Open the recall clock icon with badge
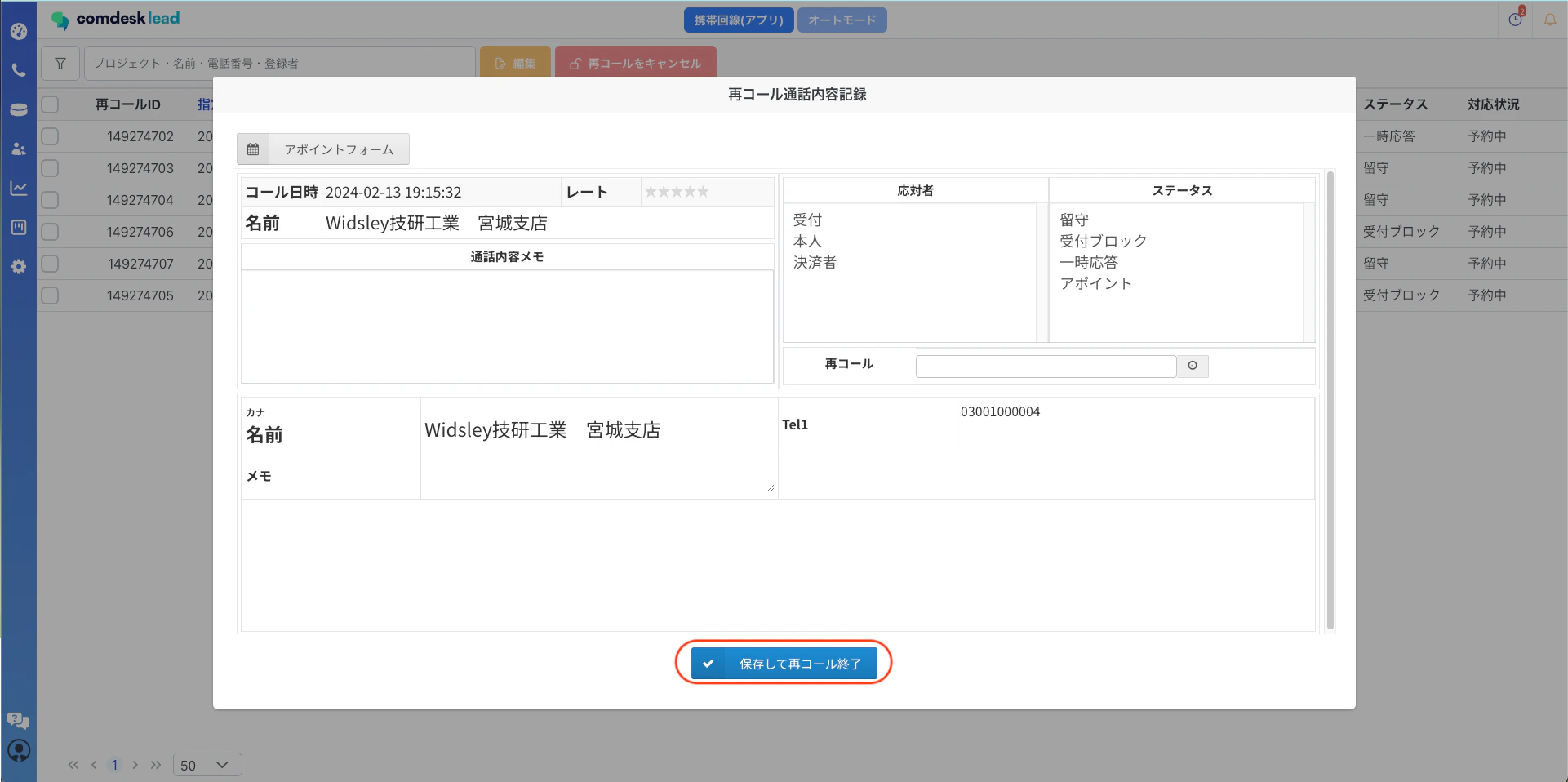The width and height of the screenshot is (1568, 782). tap(1516, 19)
